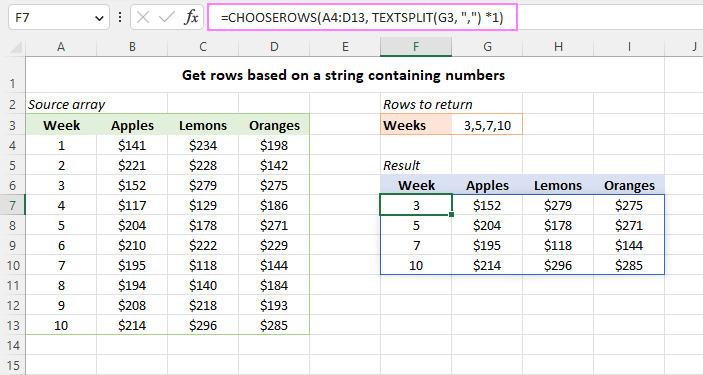The width and height of the screenshot is (703, 375).
Task: Select column E header
Action: coord(345,46)
